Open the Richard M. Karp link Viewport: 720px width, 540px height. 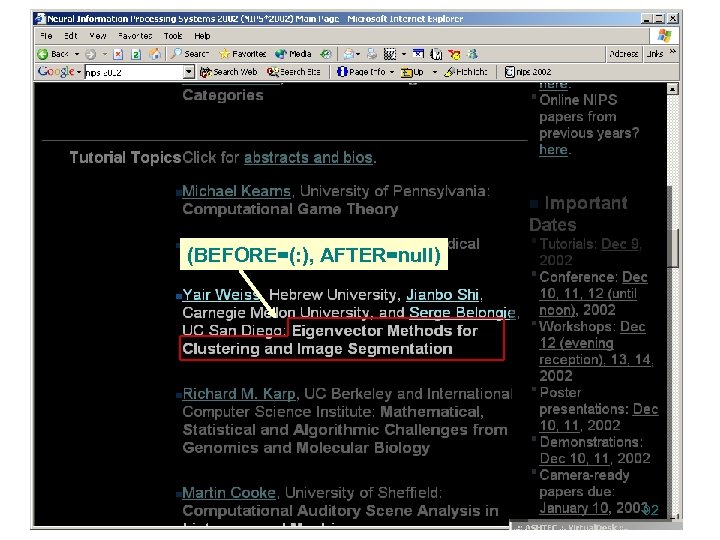239,394
